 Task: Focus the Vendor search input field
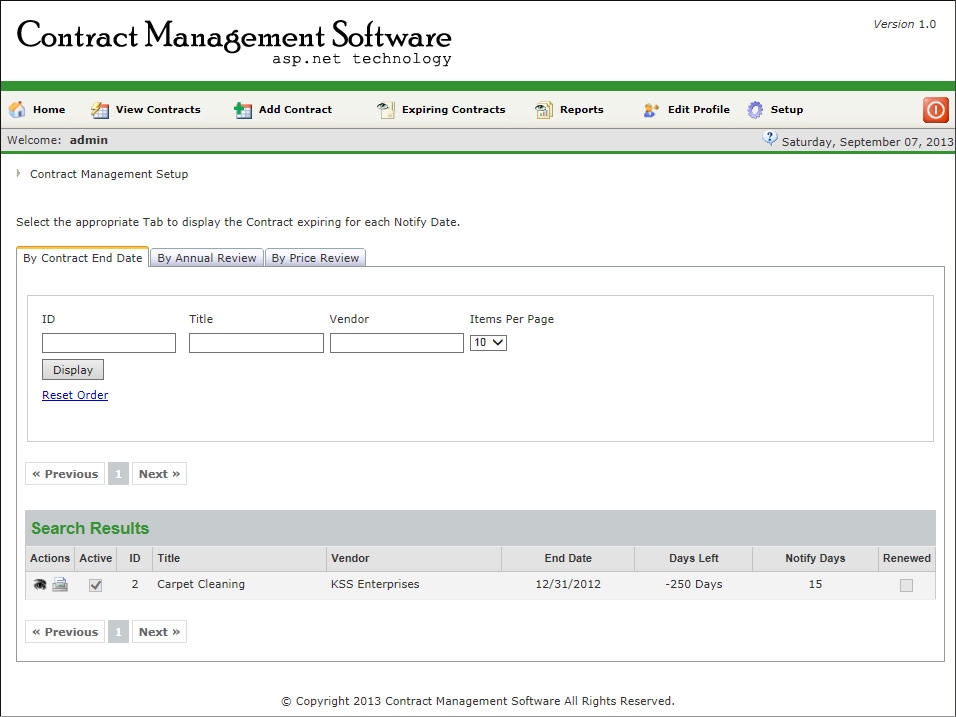coord(397,343)
